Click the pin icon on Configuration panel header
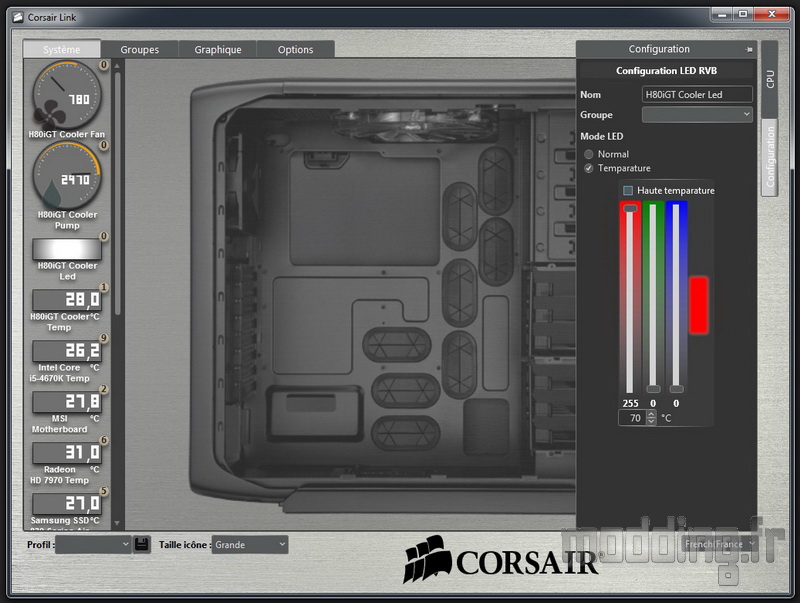This screenshot has width=800, height=603. click(x=748, y=49)
